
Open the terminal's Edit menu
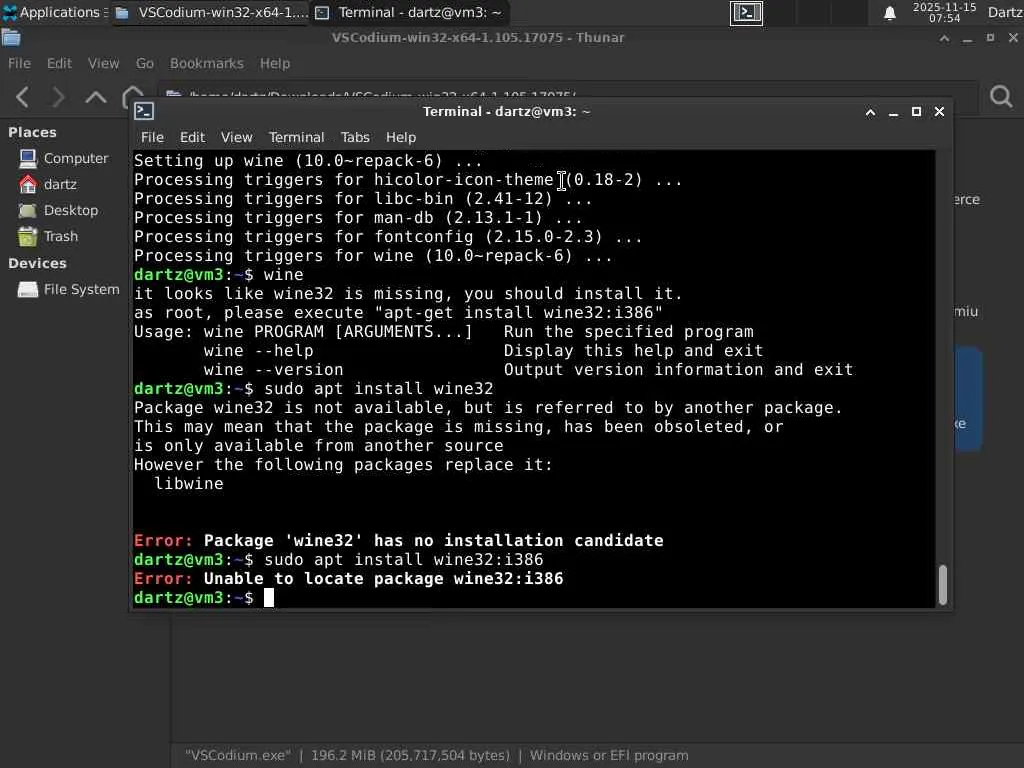point(192,137)
